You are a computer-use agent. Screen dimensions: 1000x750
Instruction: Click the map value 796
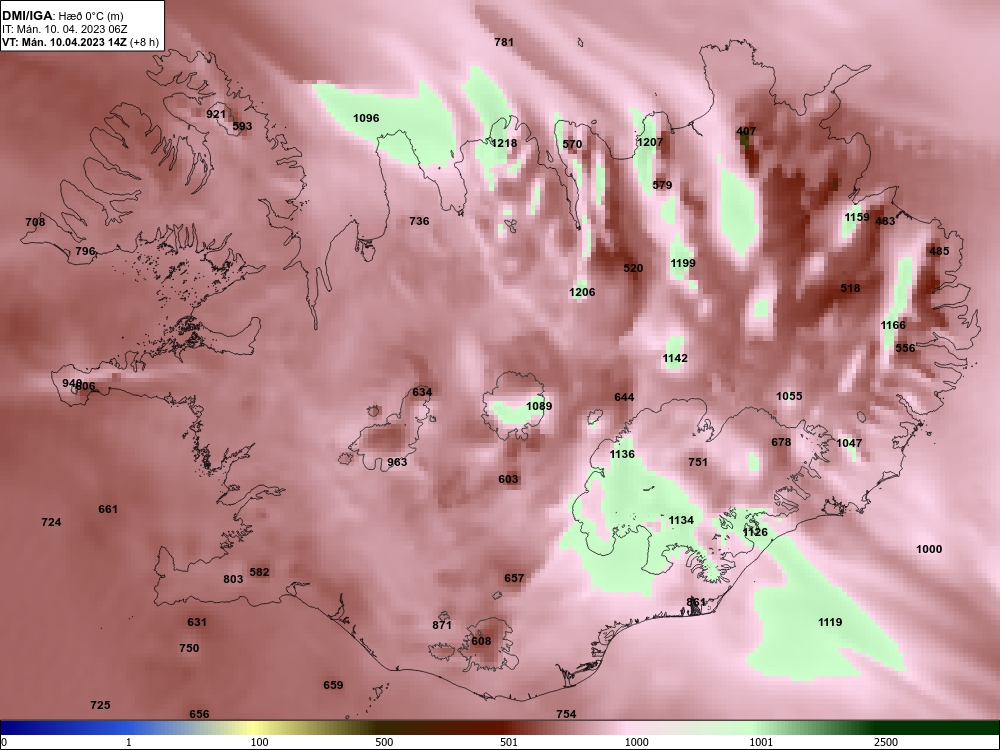pyautogui.click(x=85, y=251)
